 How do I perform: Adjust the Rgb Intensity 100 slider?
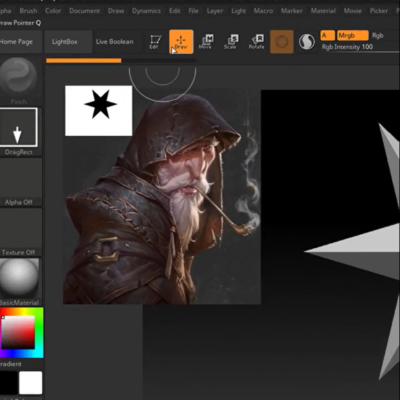point(359,47)
